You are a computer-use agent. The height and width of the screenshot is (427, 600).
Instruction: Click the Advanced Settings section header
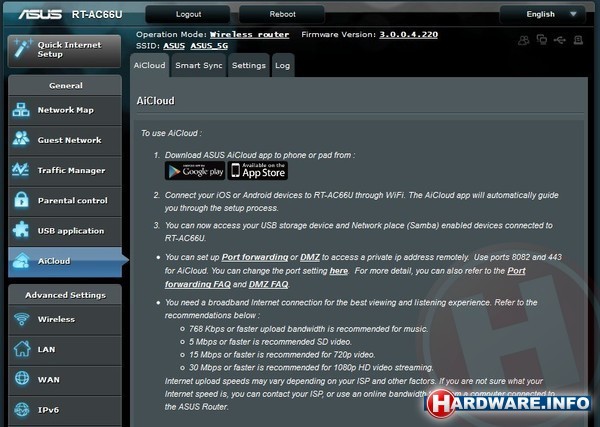tap(65, 295)
